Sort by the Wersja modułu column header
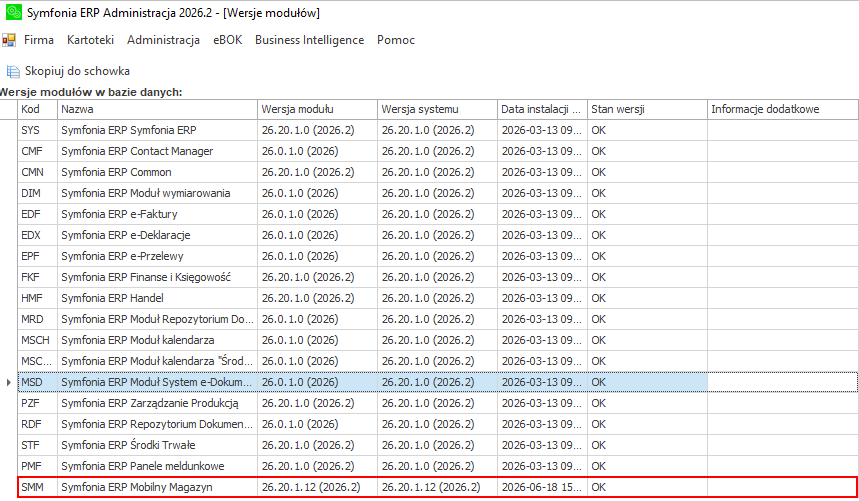 (317, 109)
